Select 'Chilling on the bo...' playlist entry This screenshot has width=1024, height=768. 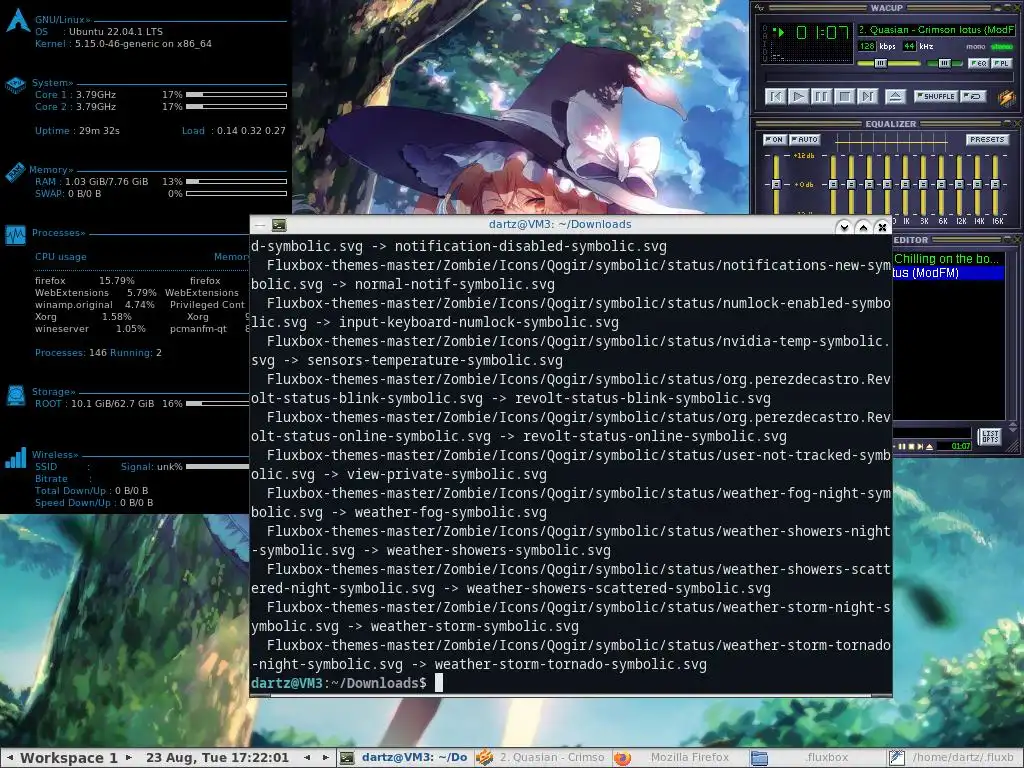(948, 259)
